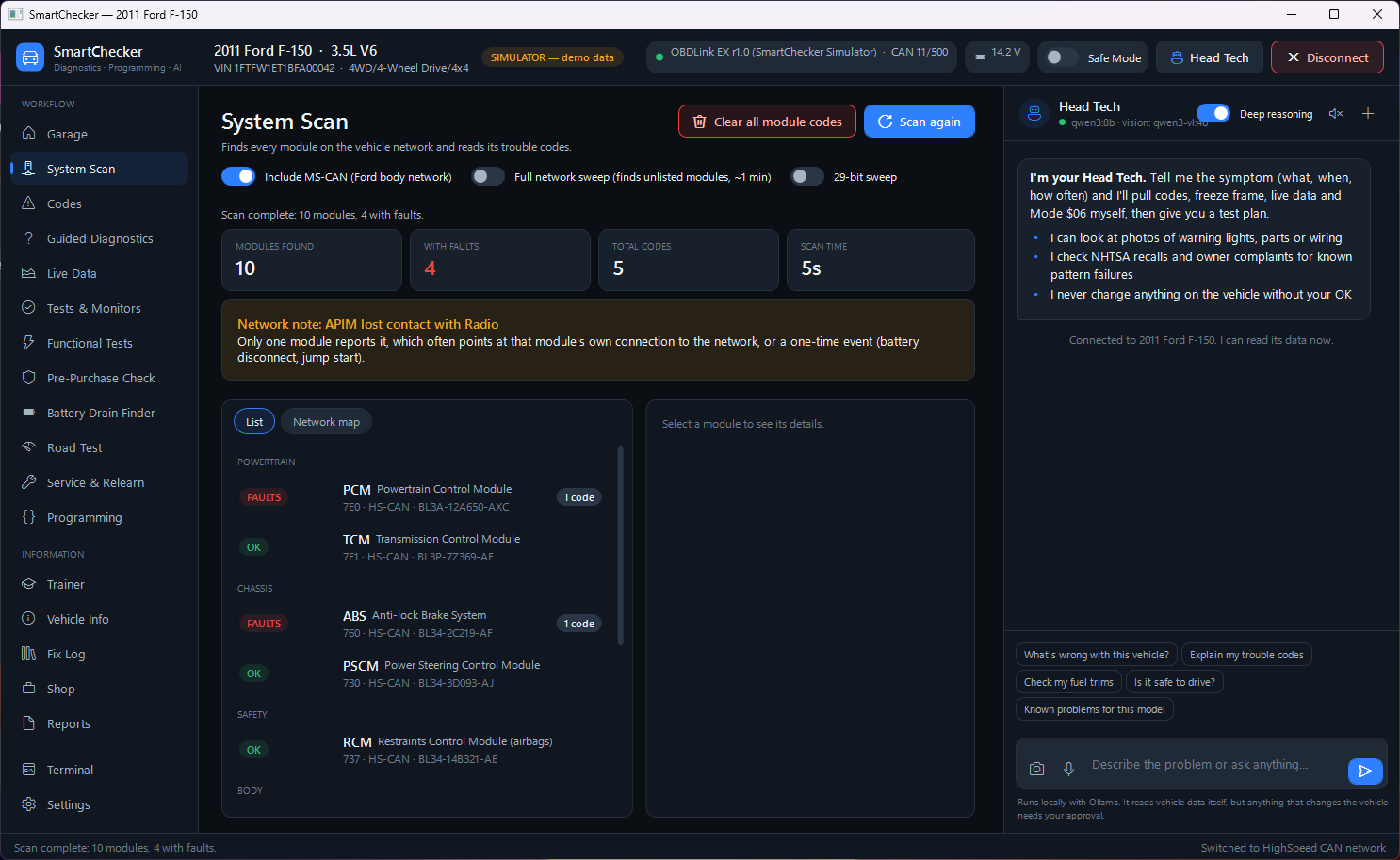The image size is (1400, 860).
Task: Toggle Safe Mode switch
Action: 1062,57
